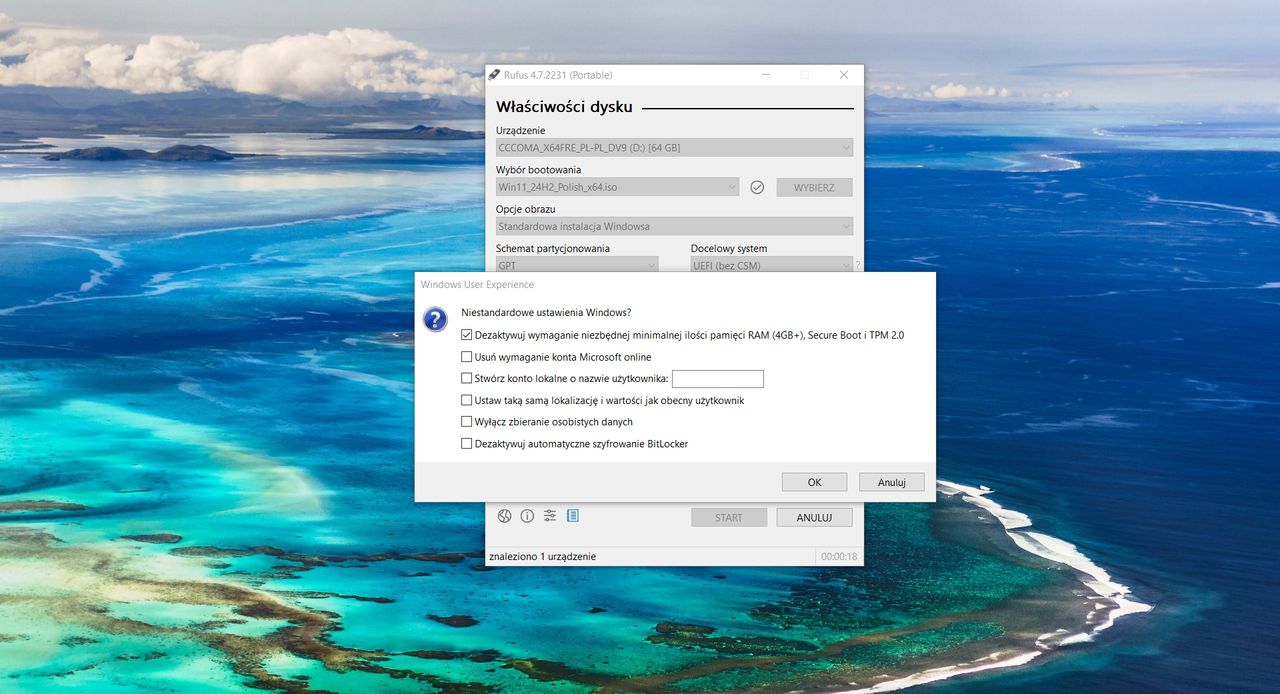Open the Opcje obrazu dropdown
The height and width of the screenshot is (694, 1280).
pyautogui.click(x=674, y=226)
